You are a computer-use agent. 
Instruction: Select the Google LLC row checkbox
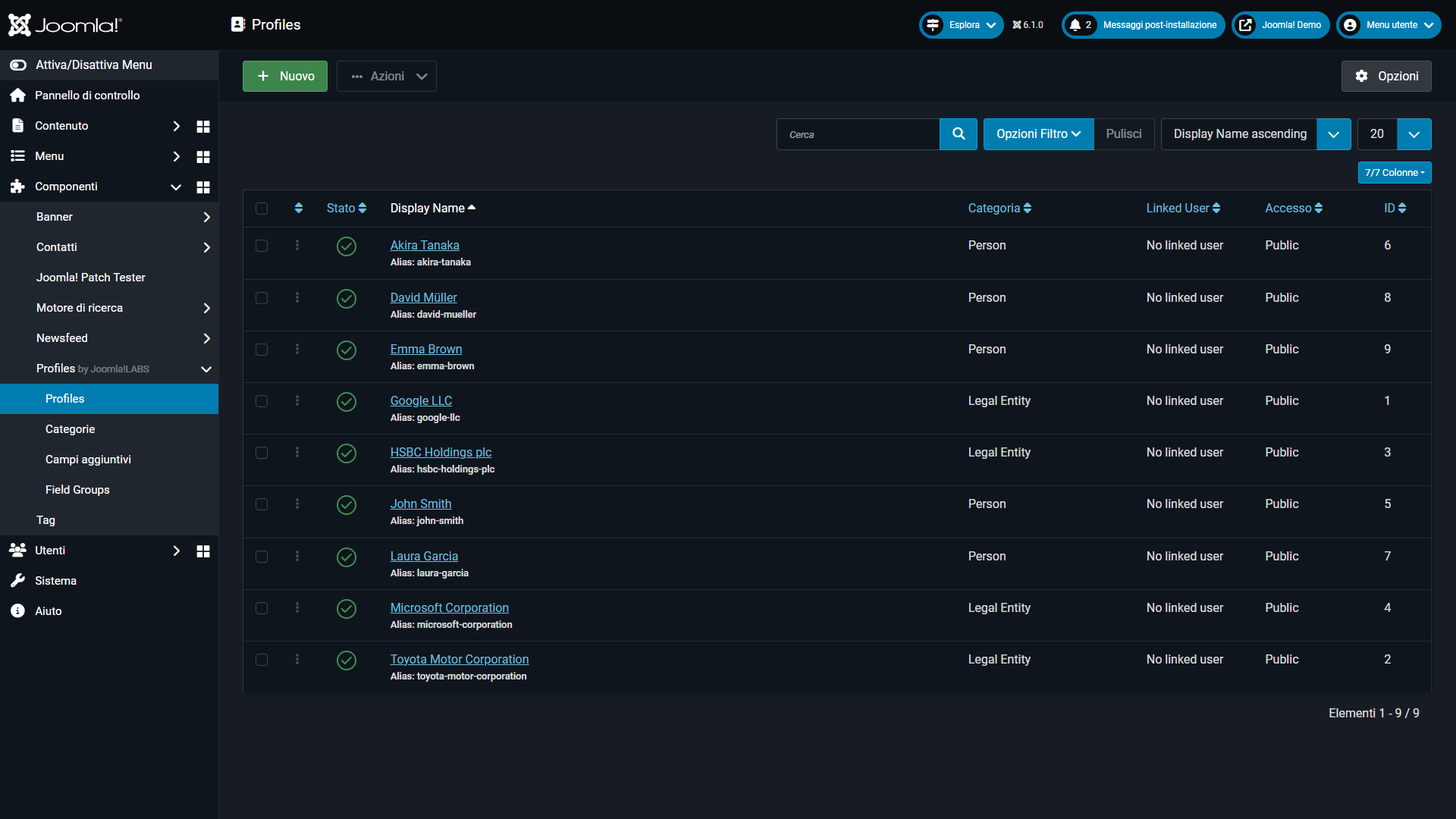point(262,401)
